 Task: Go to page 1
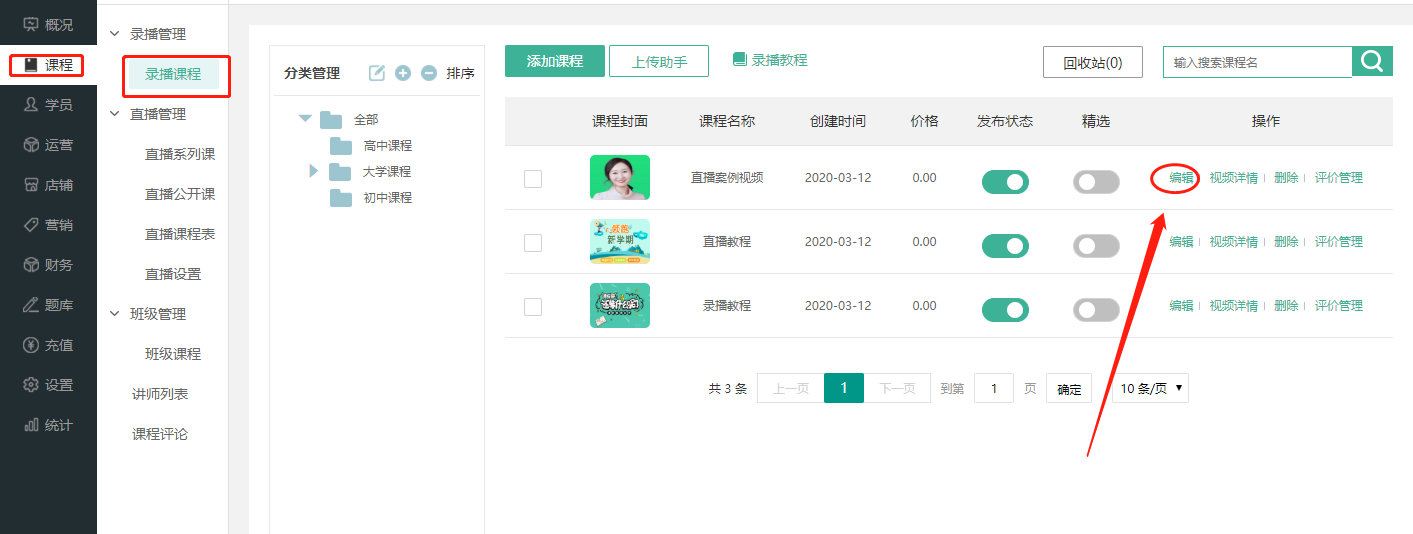click(844, 388)
